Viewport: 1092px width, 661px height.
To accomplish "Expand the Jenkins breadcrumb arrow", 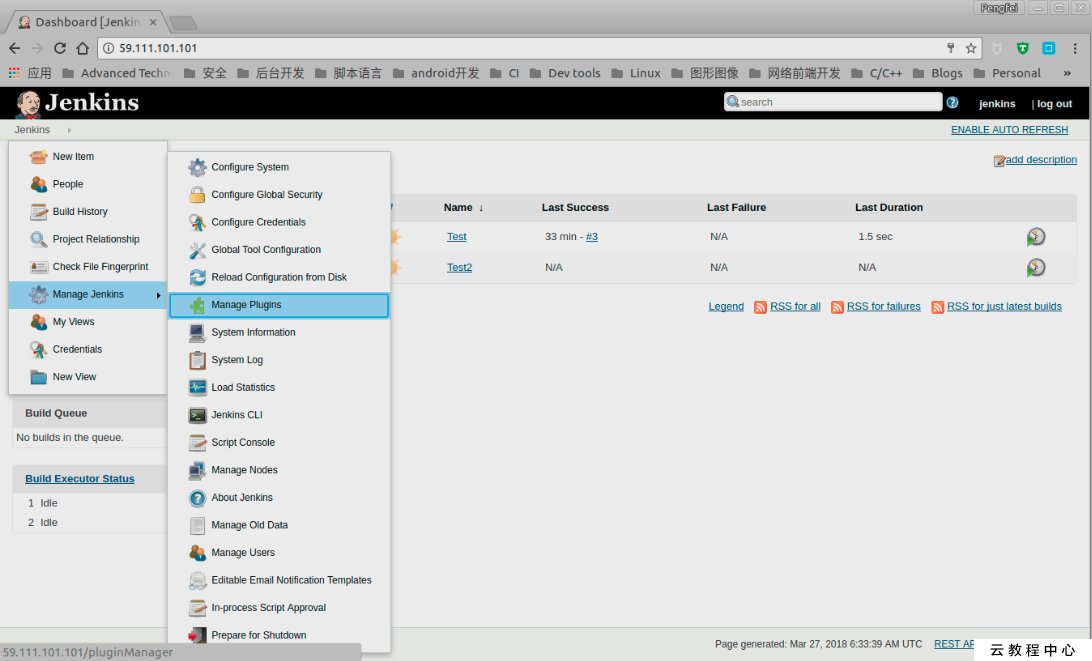I will (69, 130).
